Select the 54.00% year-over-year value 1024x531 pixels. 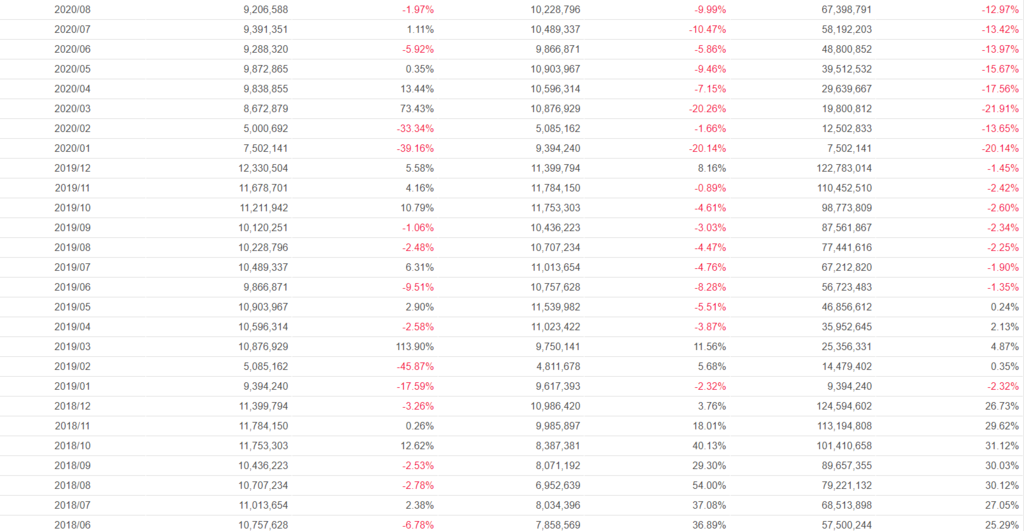click(x=707, y=485)
